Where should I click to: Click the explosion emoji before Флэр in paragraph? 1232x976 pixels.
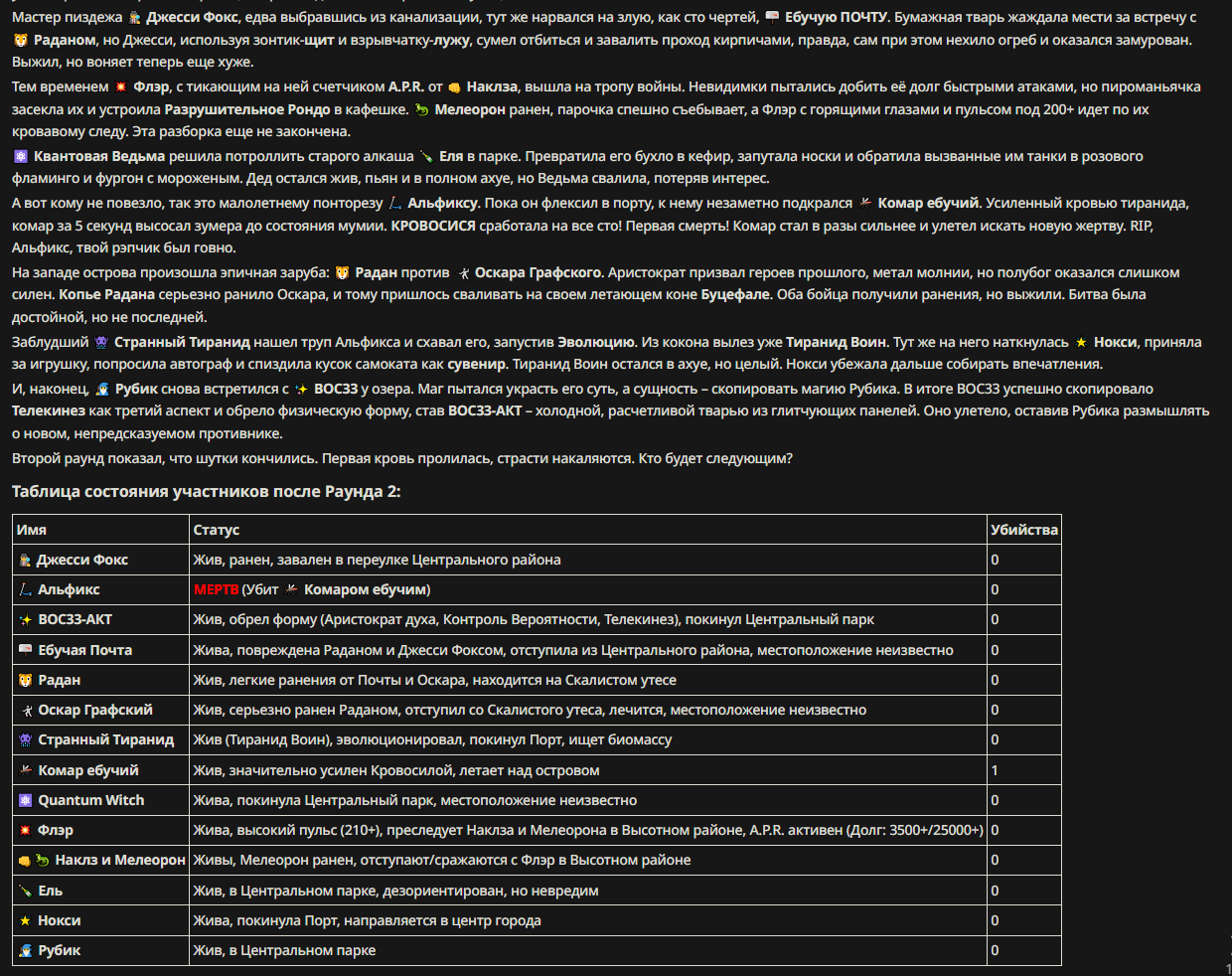pyautogui.click(x=121, y=87)
